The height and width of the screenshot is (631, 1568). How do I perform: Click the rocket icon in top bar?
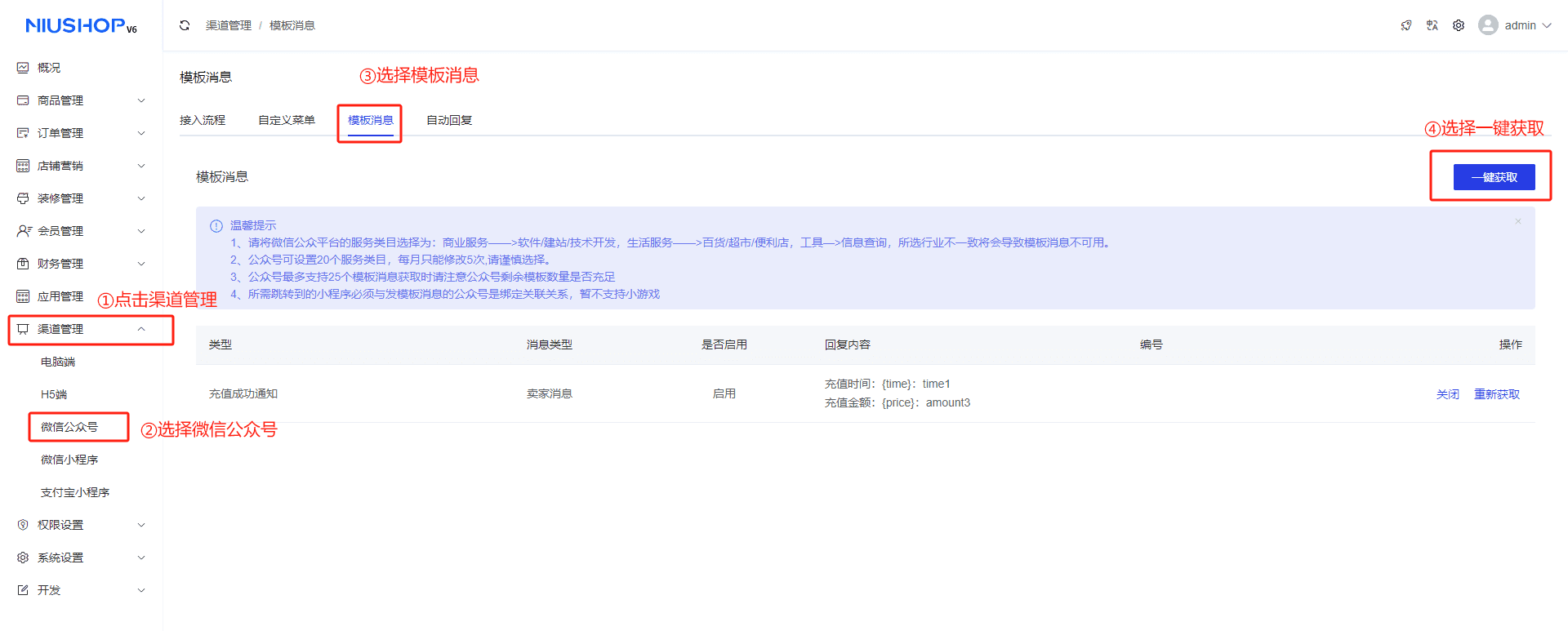(x=1406, y=25)
